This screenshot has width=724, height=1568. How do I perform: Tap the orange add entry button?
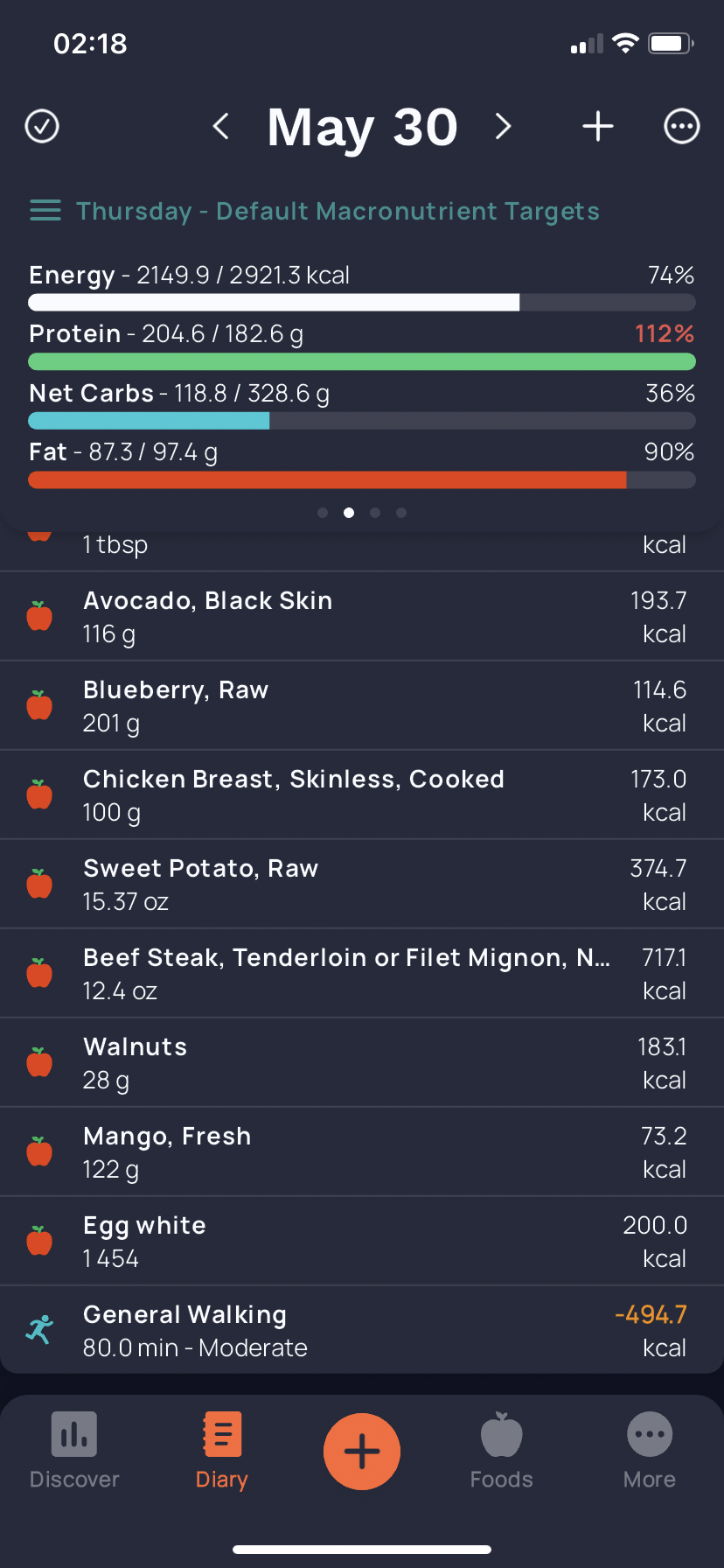[362, 1452]
